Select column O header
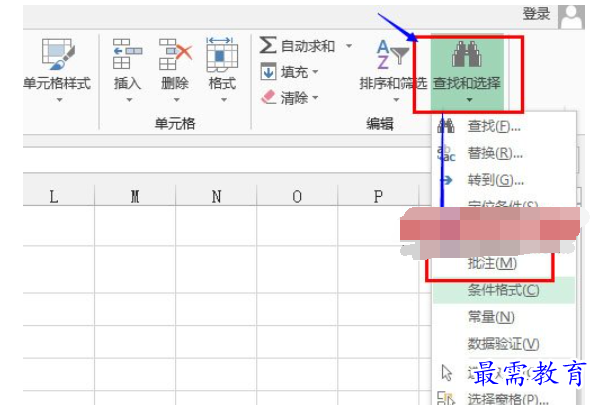The height and width of the screenshot is (405, 595). pos(297,197)
